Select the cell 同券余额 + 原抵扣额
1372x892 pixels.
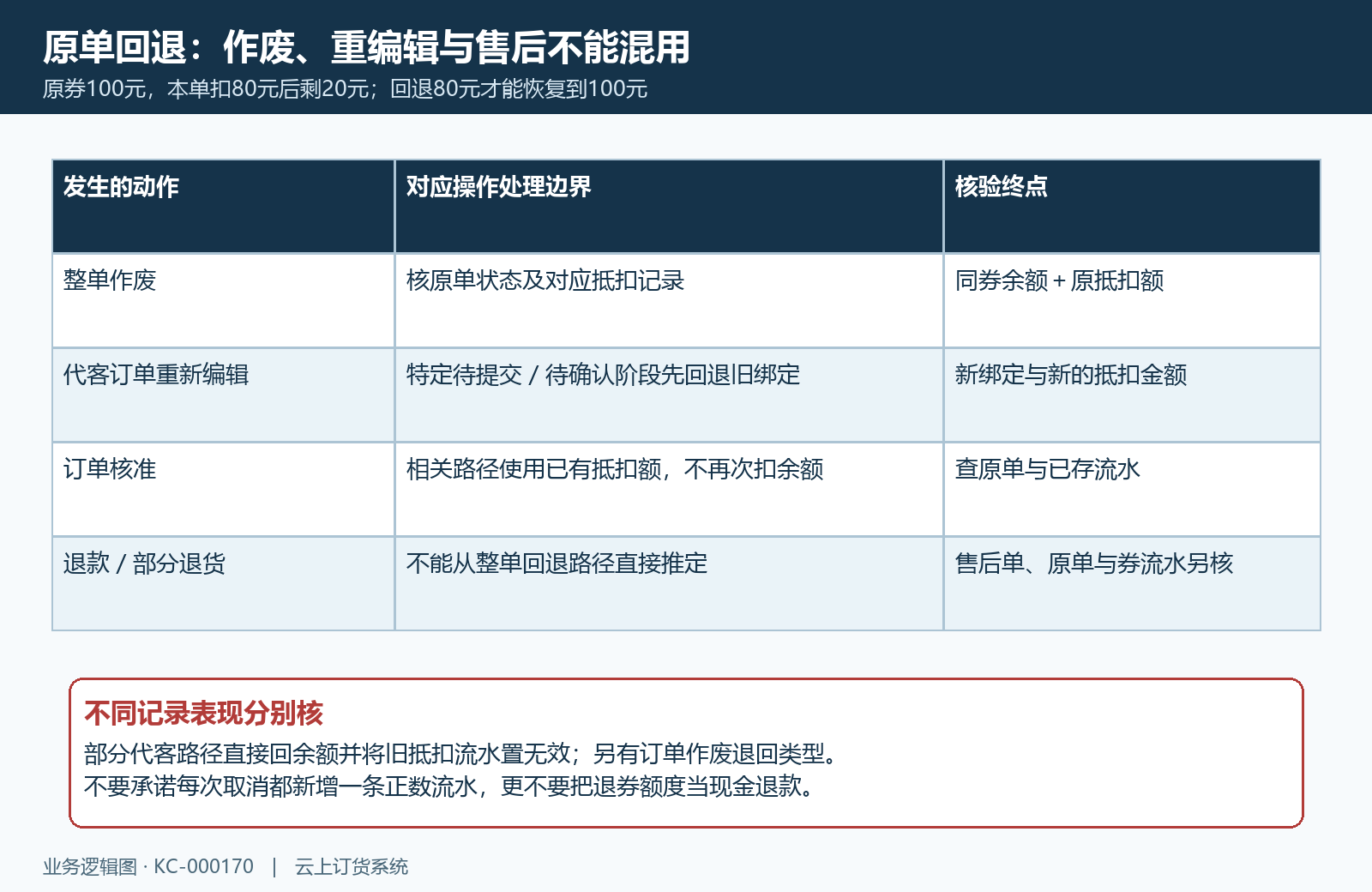click(x=1132, y=300)
